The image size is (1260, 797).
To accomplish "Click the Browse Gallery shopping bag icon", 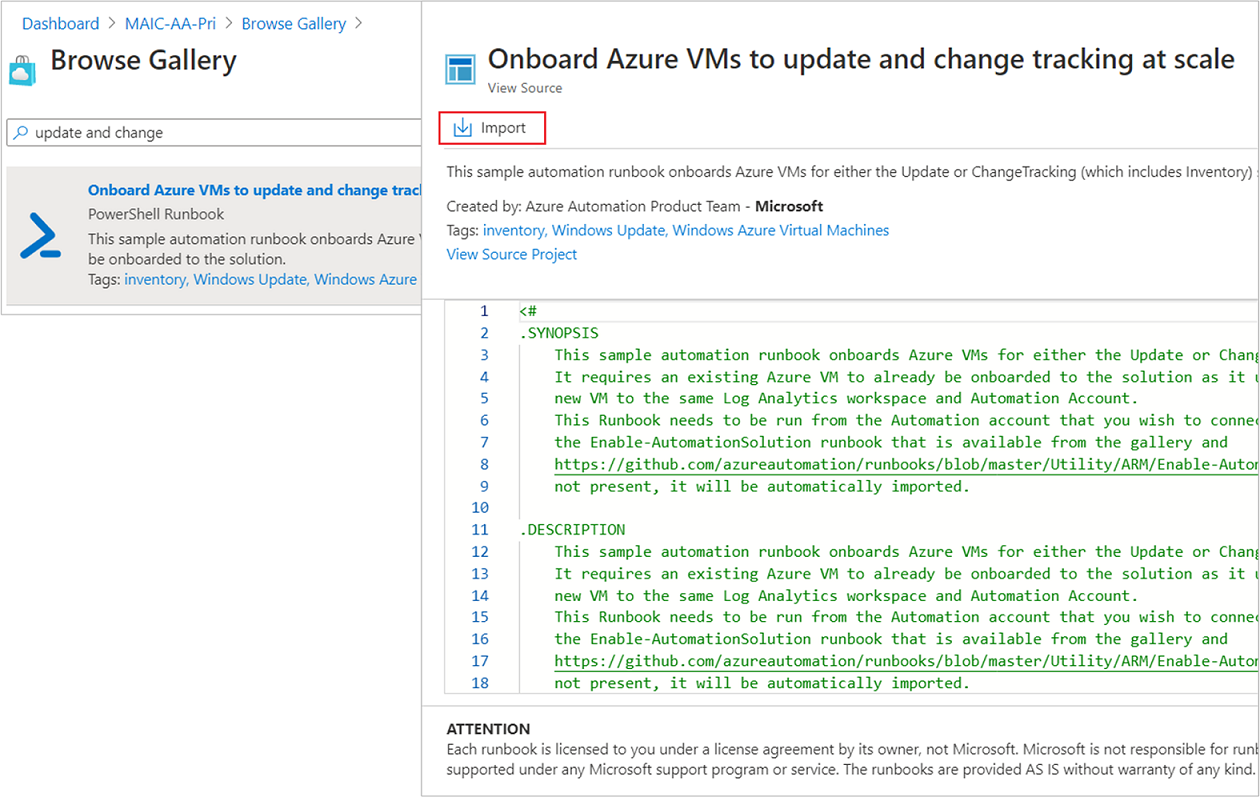I will (x=22, y=70).
